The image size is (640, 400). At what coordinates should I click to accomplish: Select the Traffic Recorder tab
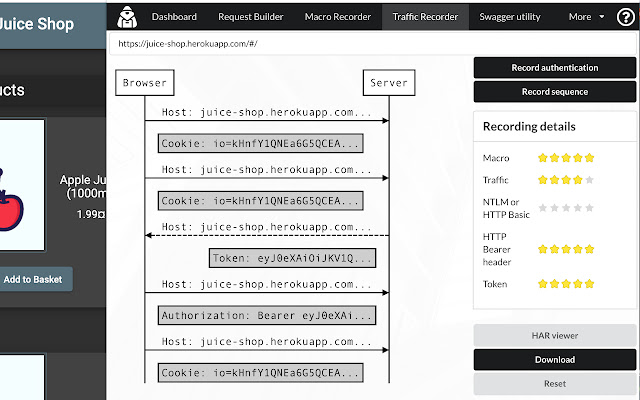[425, 17]
